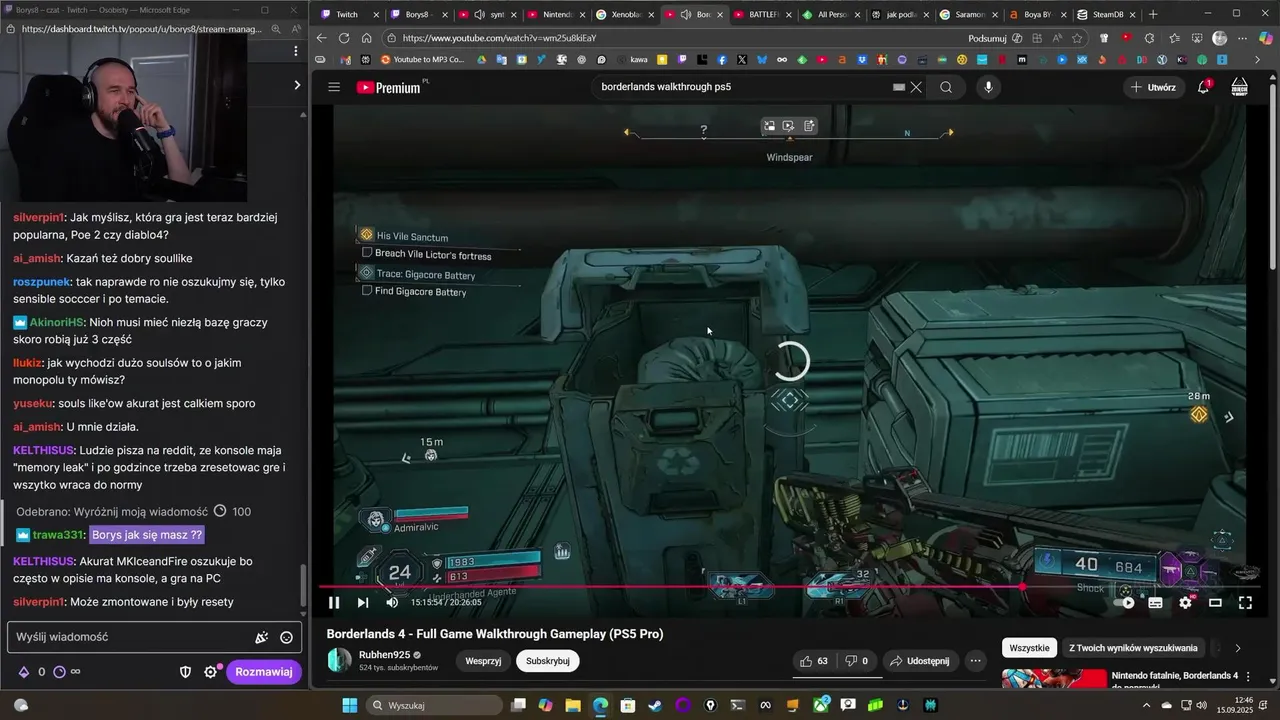Viewport: 1280px width, 720px height.
Task: Open the Rubhen925 channel link
Action: pyautogui.click(x=385, y=655)
